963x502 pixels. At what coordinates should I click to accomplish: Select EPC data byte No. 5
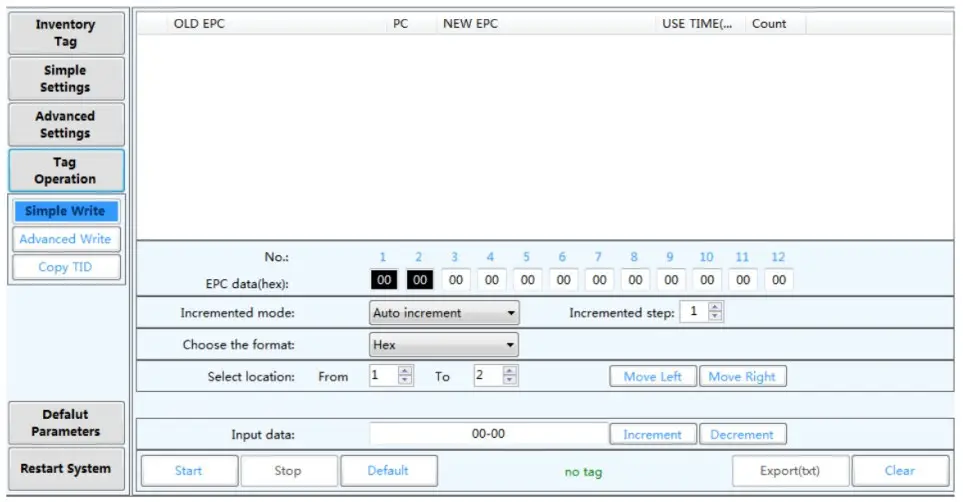click(x=528, y=280)
